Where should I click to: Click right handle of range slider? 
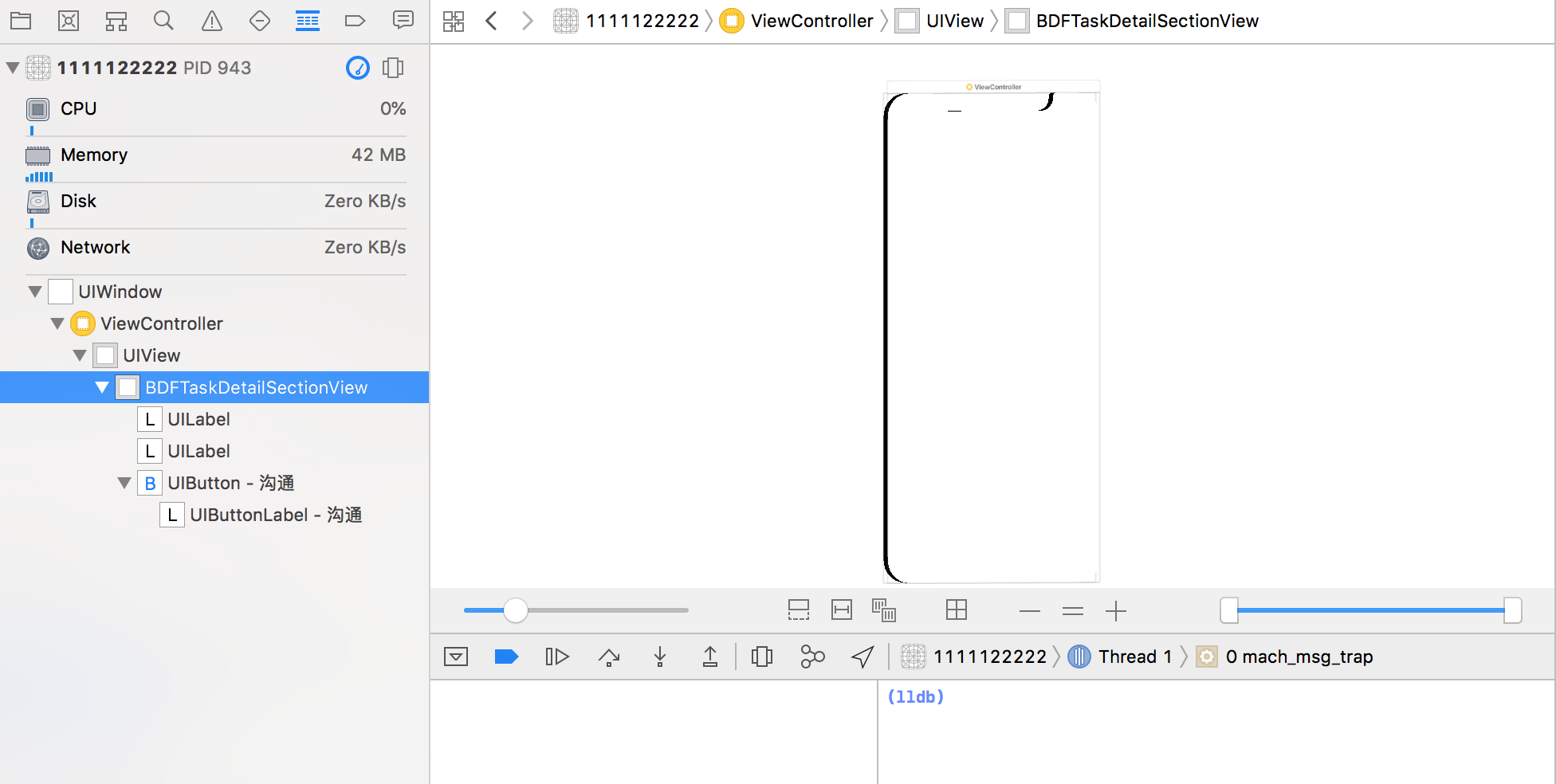click(x=1512, y=610)
